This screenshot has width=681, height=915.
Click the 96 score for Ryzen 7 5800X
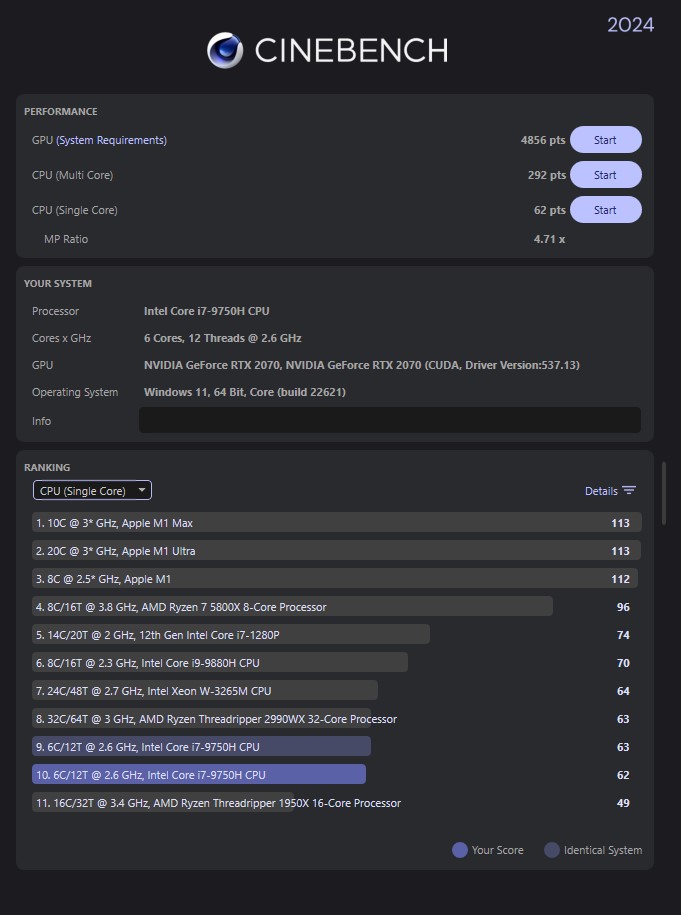click(623, 607)
